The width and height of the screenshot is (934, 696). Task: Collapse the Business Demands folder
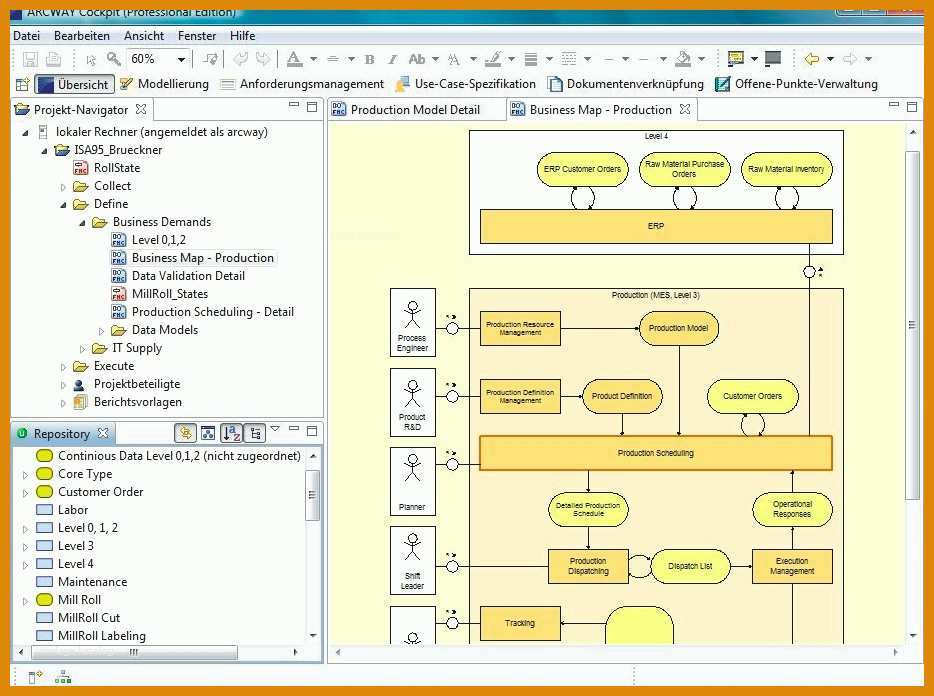coord(82,223)
